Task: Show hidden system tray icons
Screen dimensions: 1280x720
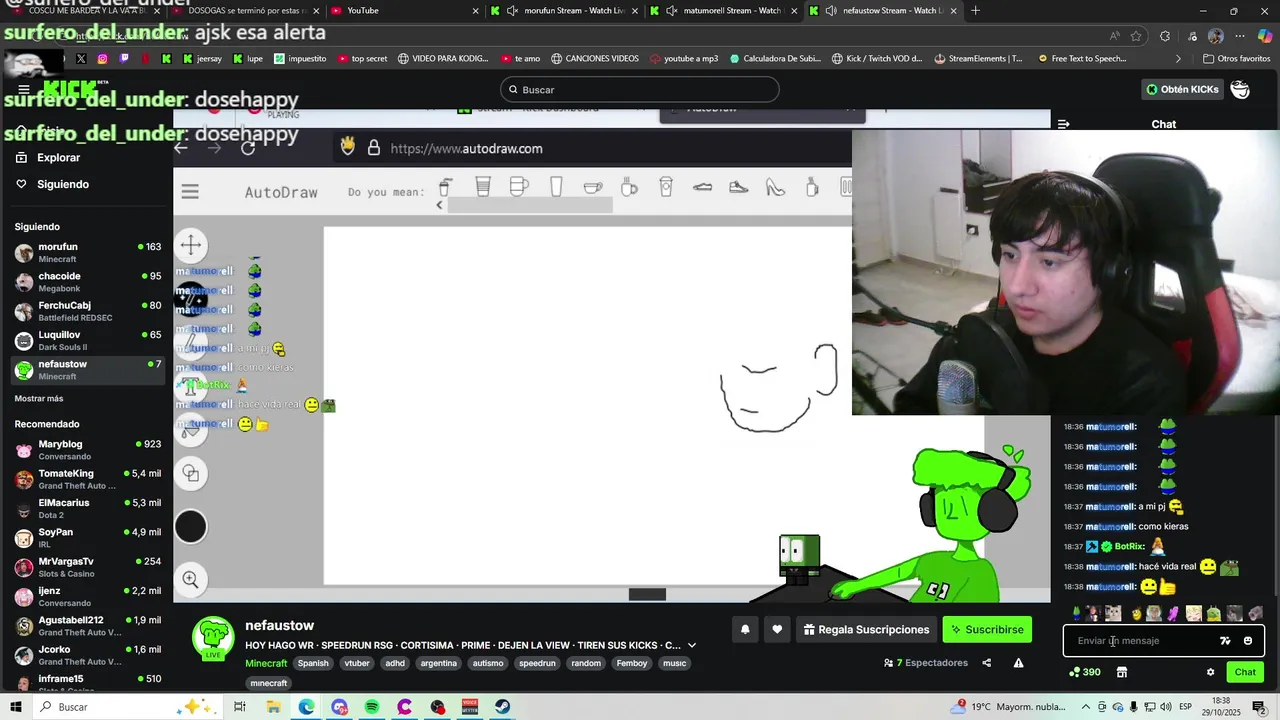Action: coord(1084,707)
